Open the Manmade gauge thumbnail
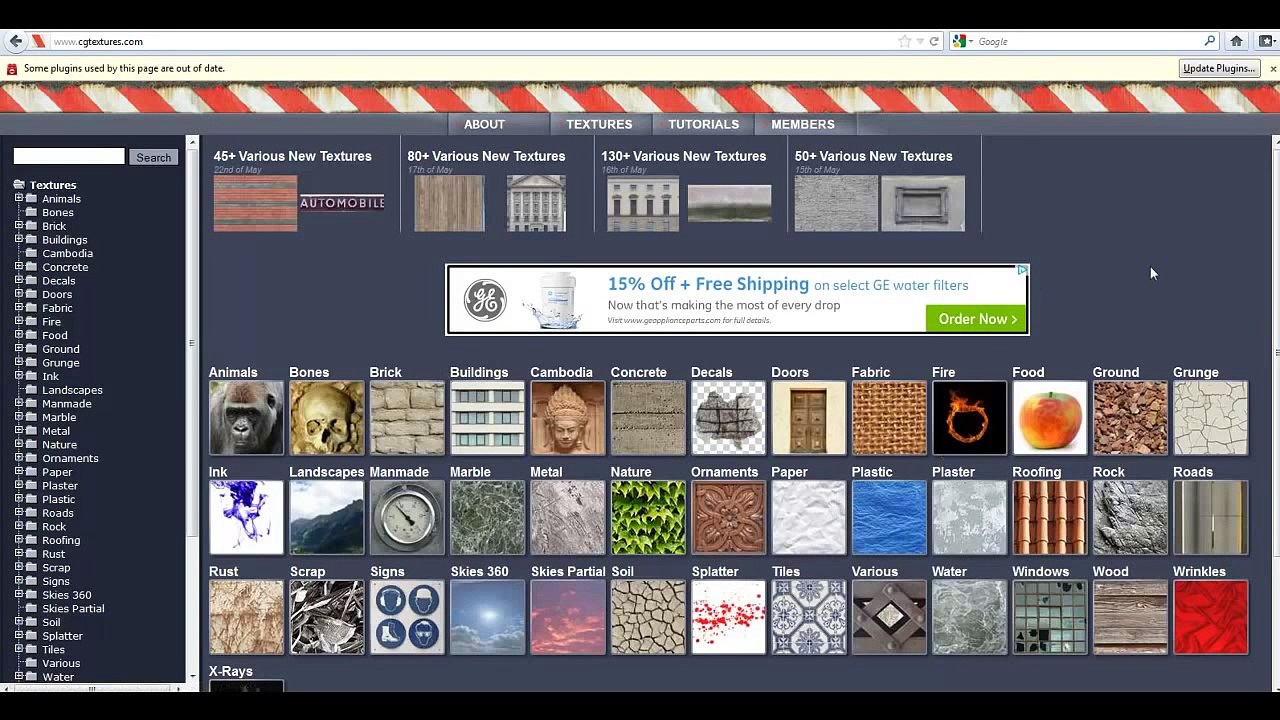Image resolution: width=1280 pixels, height=720 pixels. (x=407, y=517)
